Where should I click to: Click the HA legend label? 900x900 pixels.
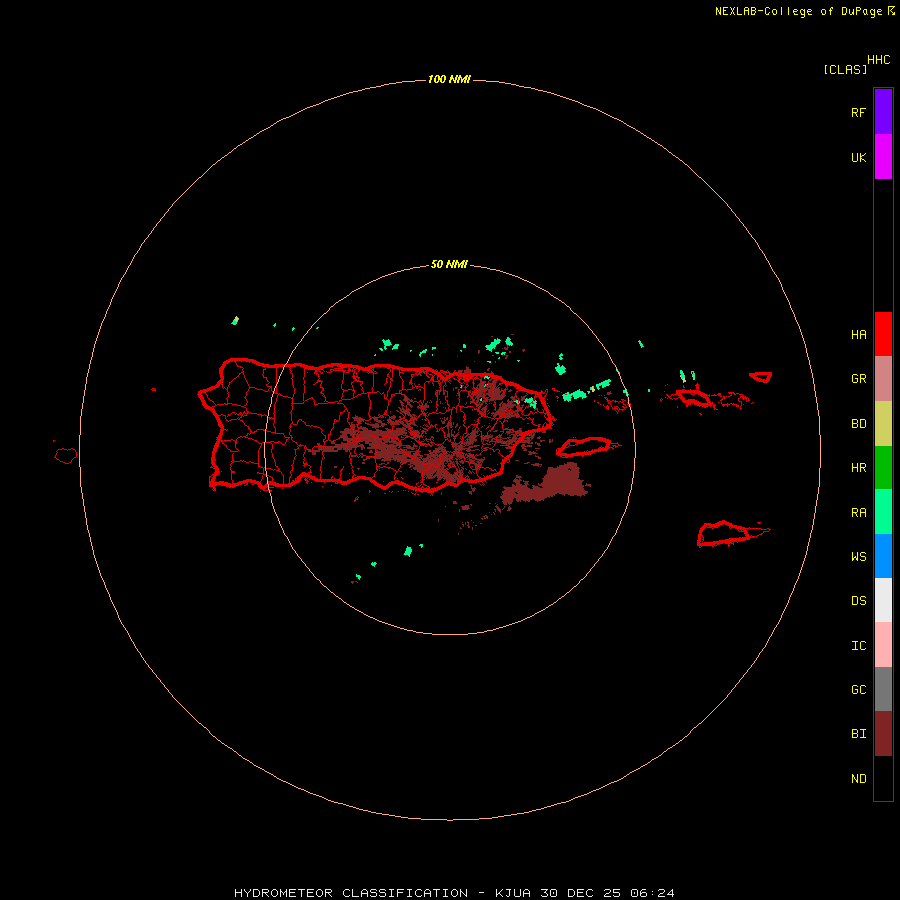pos(858,335)
